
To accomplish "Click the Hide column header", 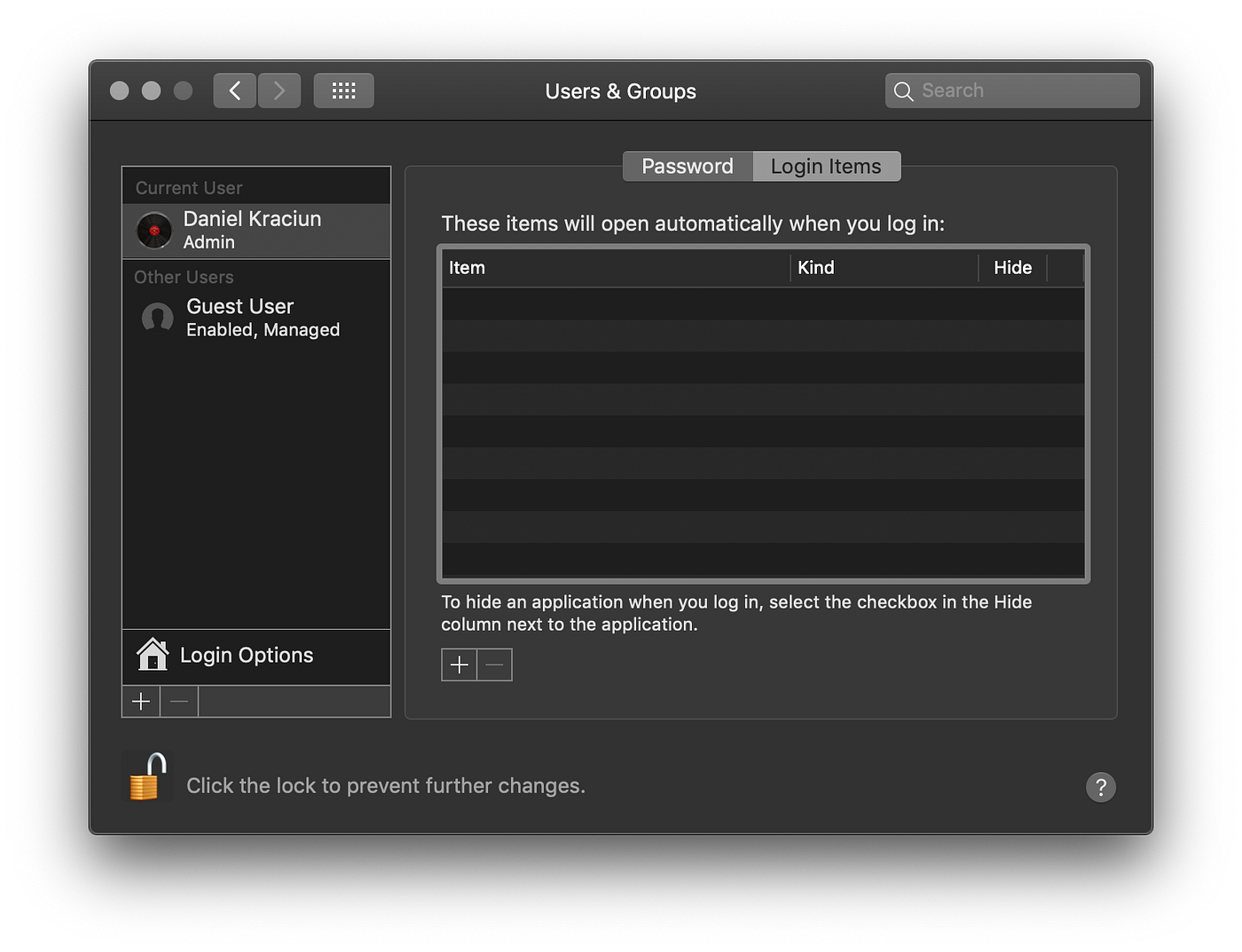I will [x=1012, y=267].
